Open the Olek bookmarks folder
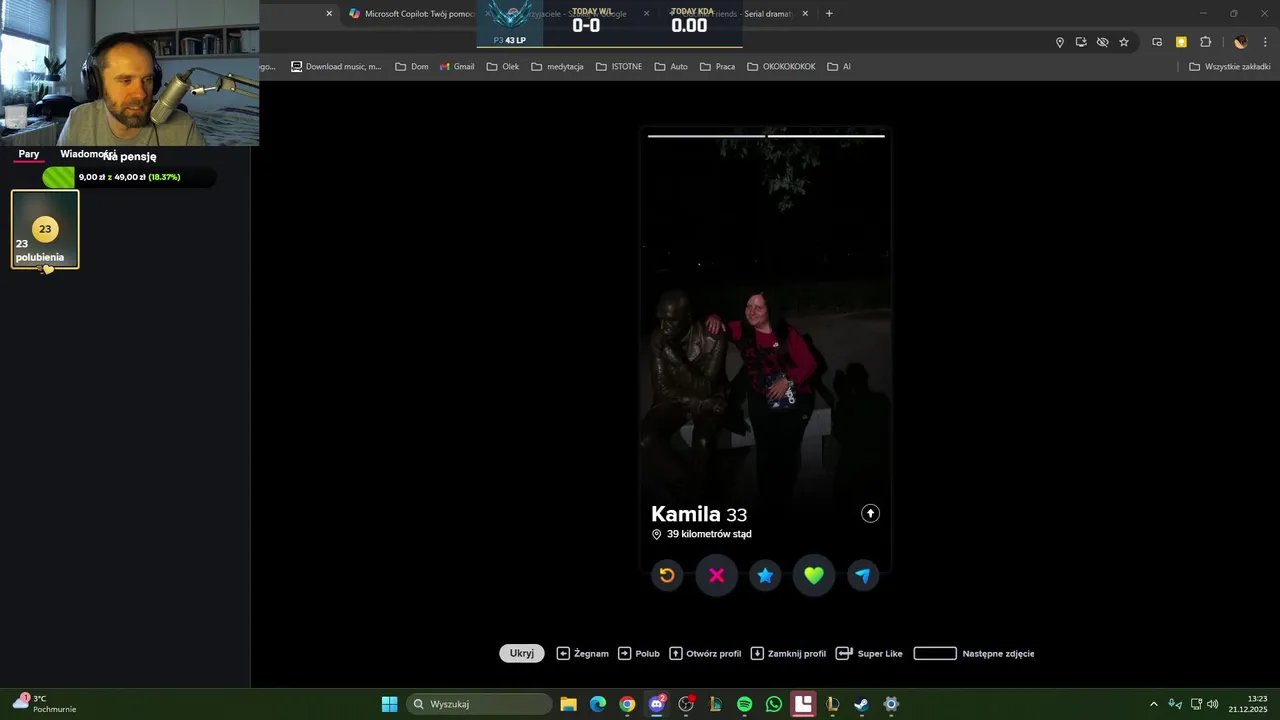This screenshot has width=1280, height=720. click(503, 67)
